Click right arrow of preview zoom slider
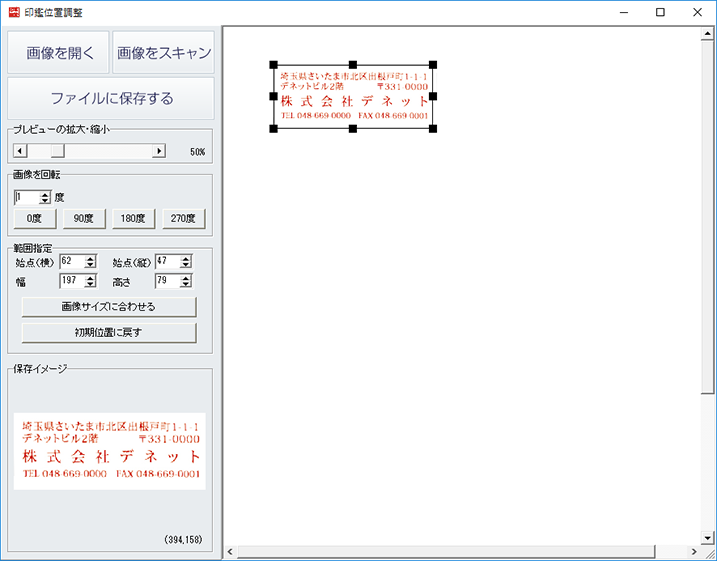This screenshot has height=561, width=717. (159, 150)
